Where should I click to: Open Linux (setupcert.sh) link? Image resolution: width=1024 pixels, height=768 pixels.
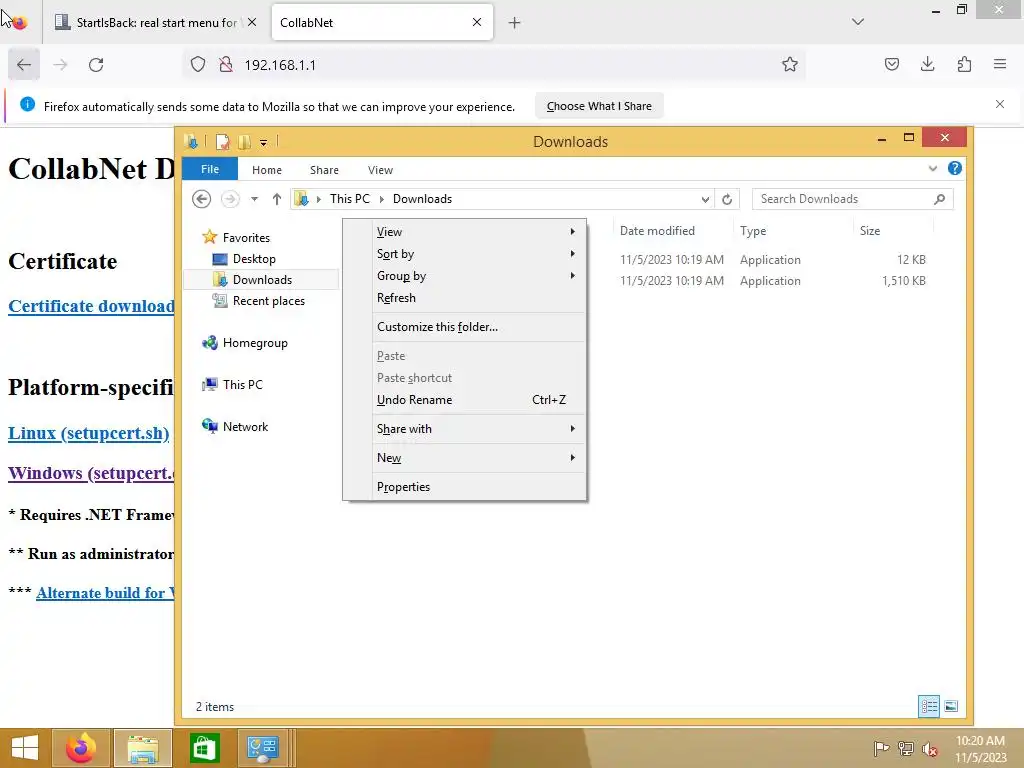(x=89, y=433)
